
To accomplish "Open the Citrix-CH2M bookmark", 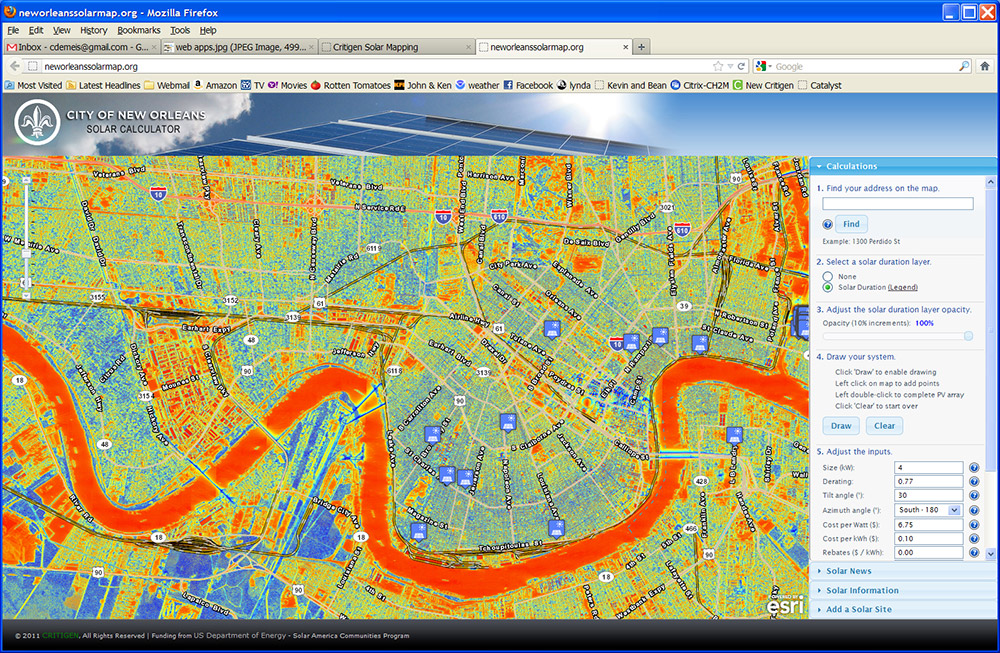I will tap(700, 85).
